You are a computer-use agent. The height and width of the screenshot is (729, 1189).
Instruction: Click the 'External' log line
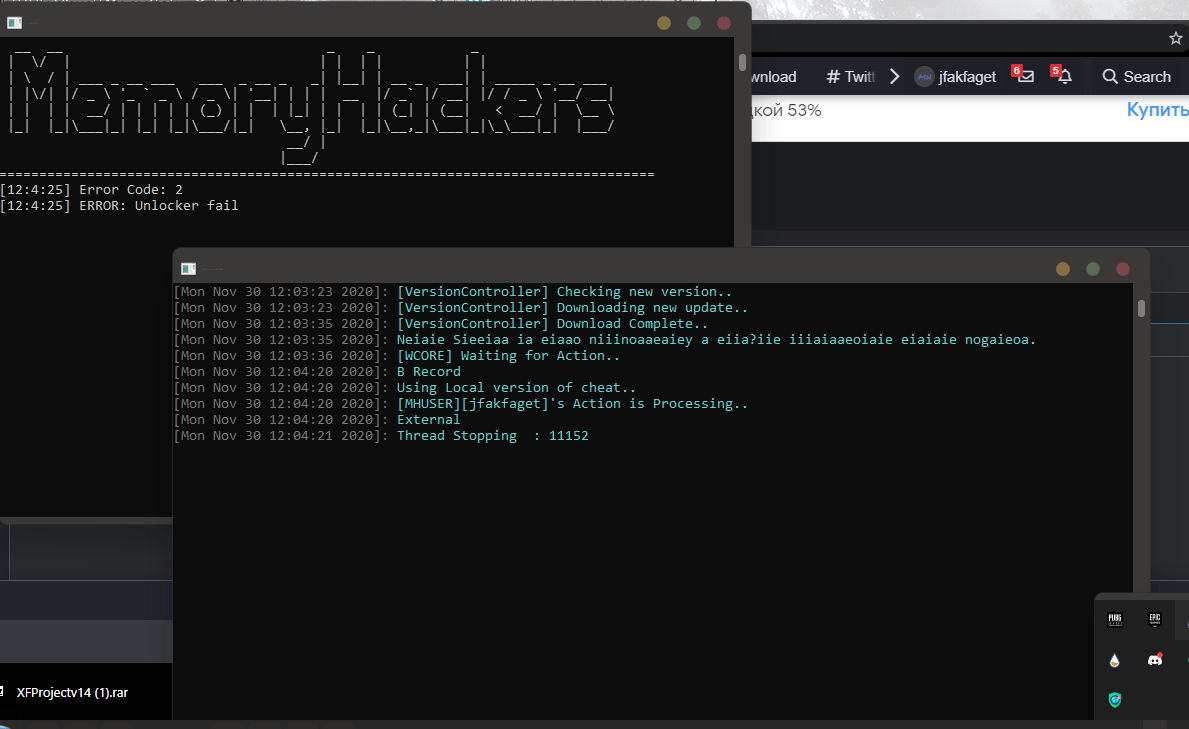(317, 419)
